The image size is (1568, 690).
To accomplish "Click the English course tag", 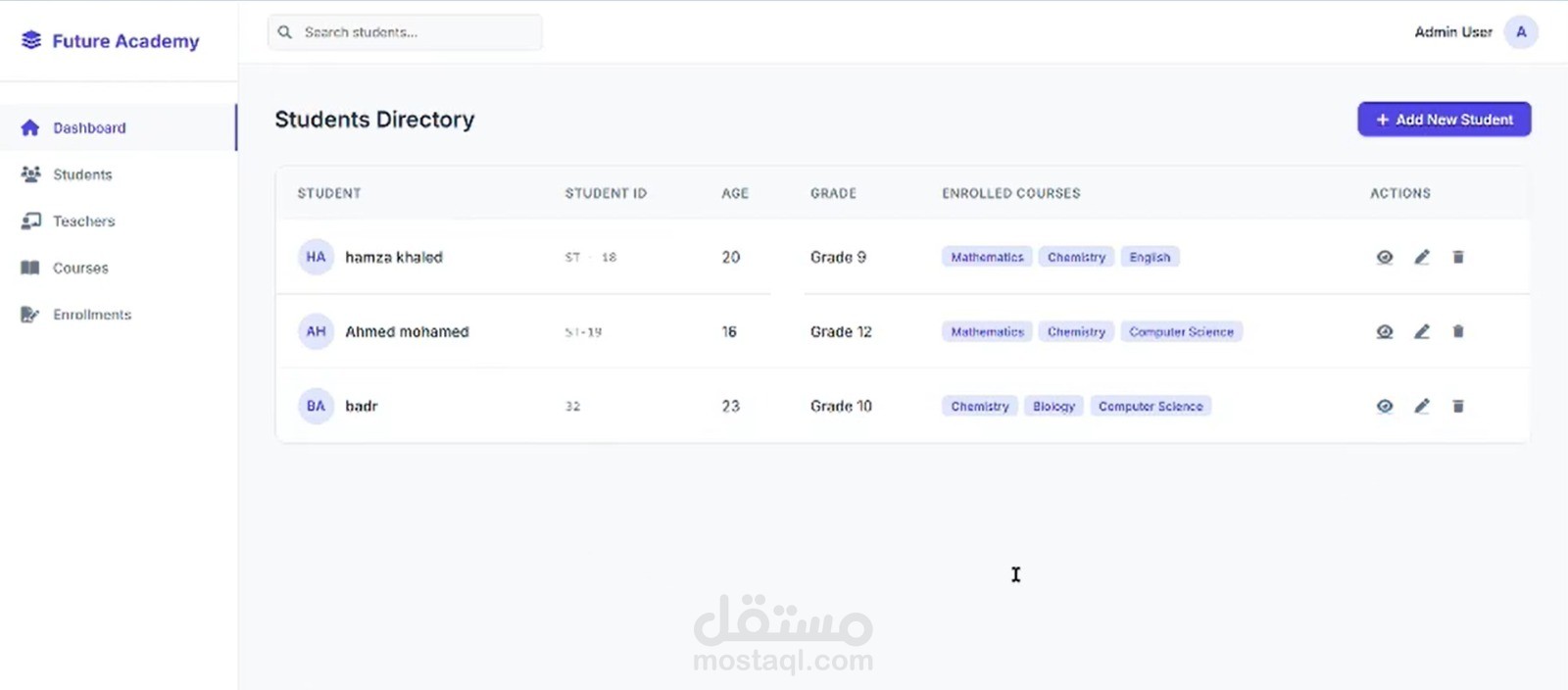I will (x=1150, y=257).
